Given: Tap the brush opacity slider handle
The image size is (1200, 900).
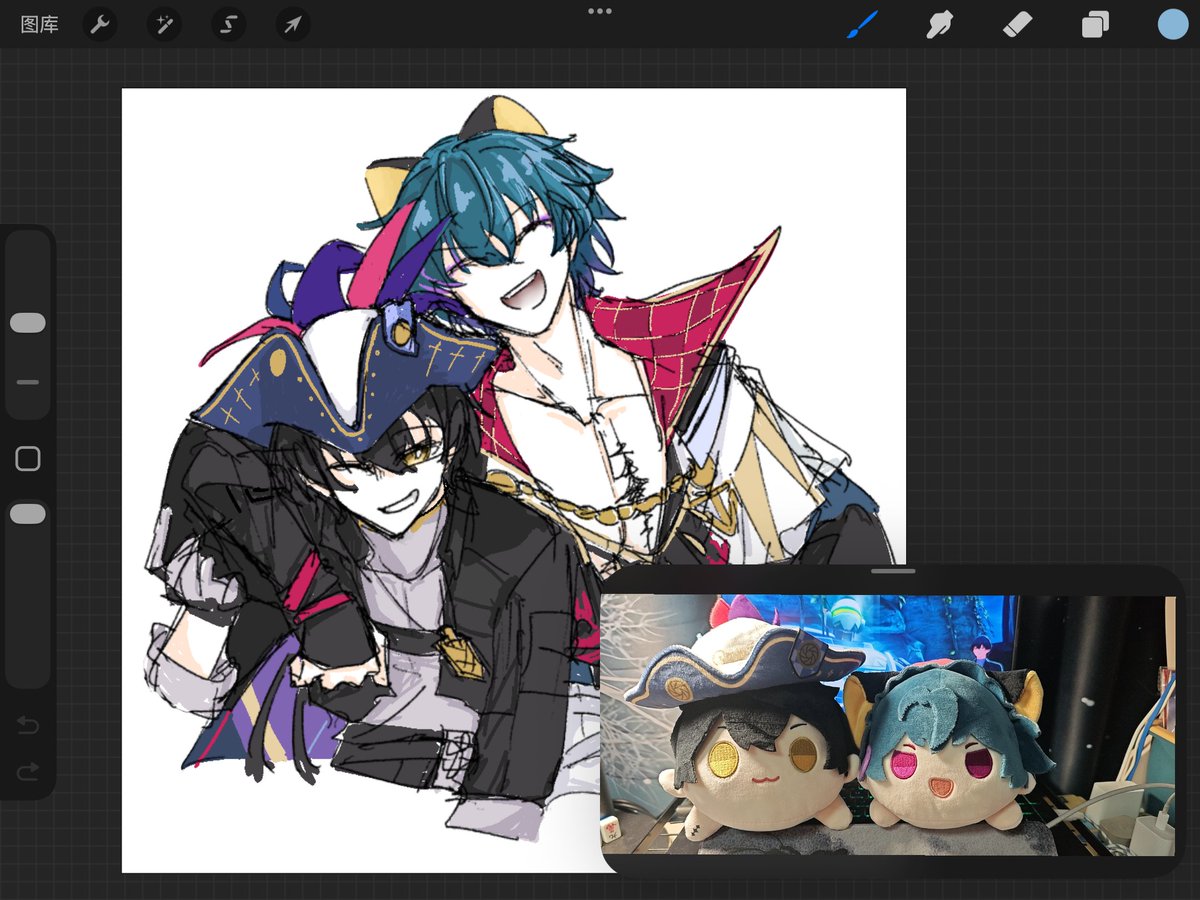Looking at the screenshot, I should [28, 514].
